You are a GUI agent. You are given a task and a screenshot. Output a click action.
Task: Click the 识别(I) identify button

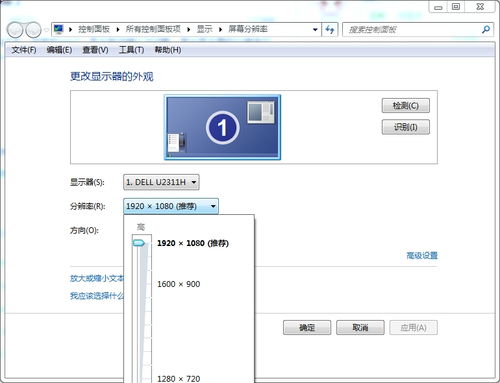406,127
